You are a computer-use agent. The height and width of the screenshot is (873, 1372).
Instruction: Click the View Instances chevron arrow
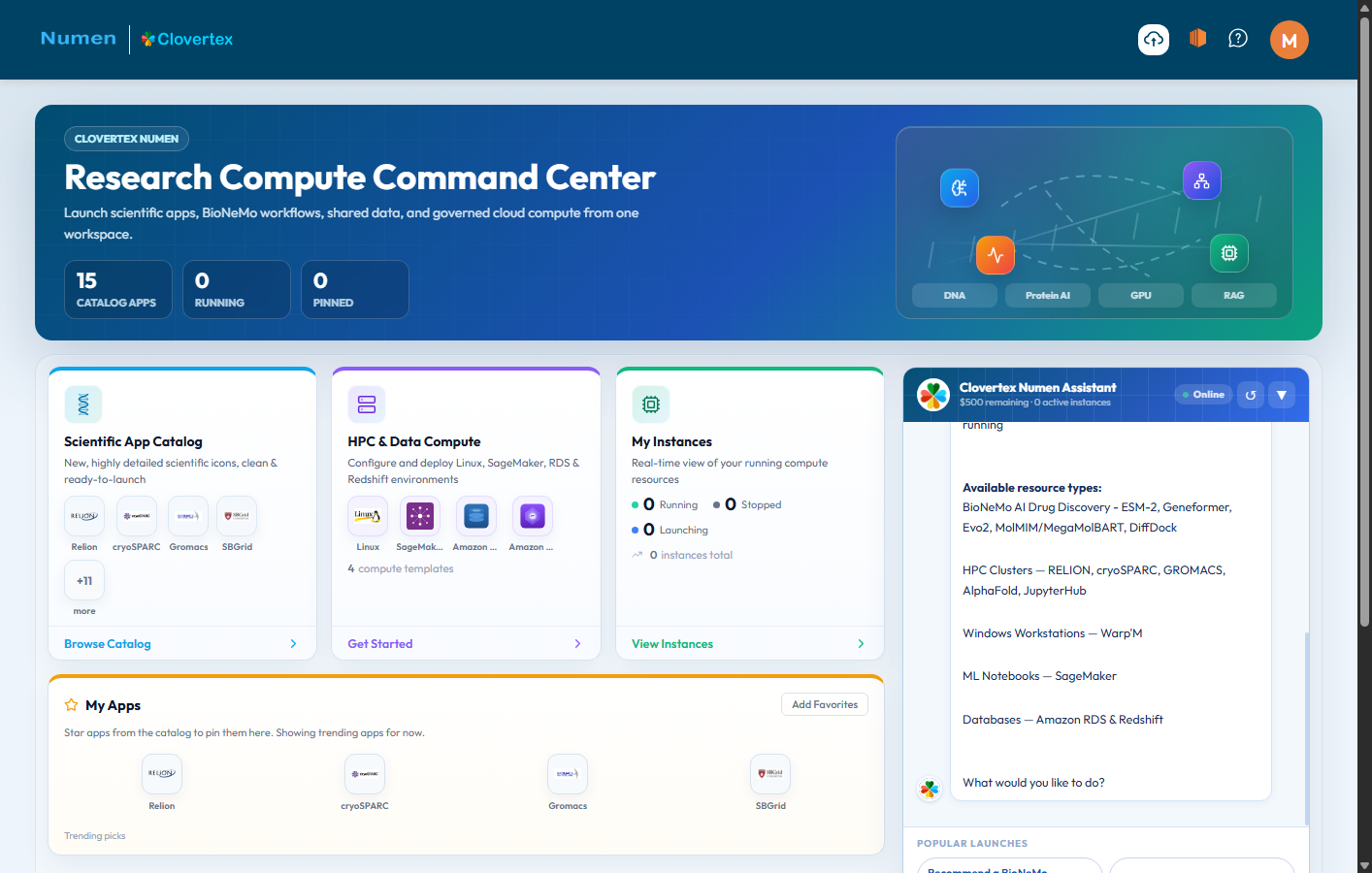coord(861,644)
